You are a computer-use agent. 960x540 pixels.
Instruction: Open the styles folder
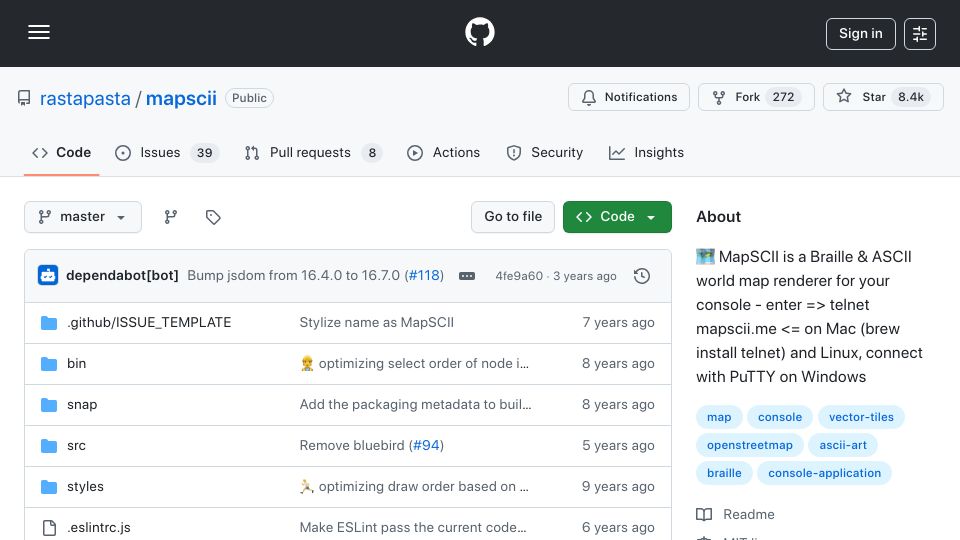[85, 487]
